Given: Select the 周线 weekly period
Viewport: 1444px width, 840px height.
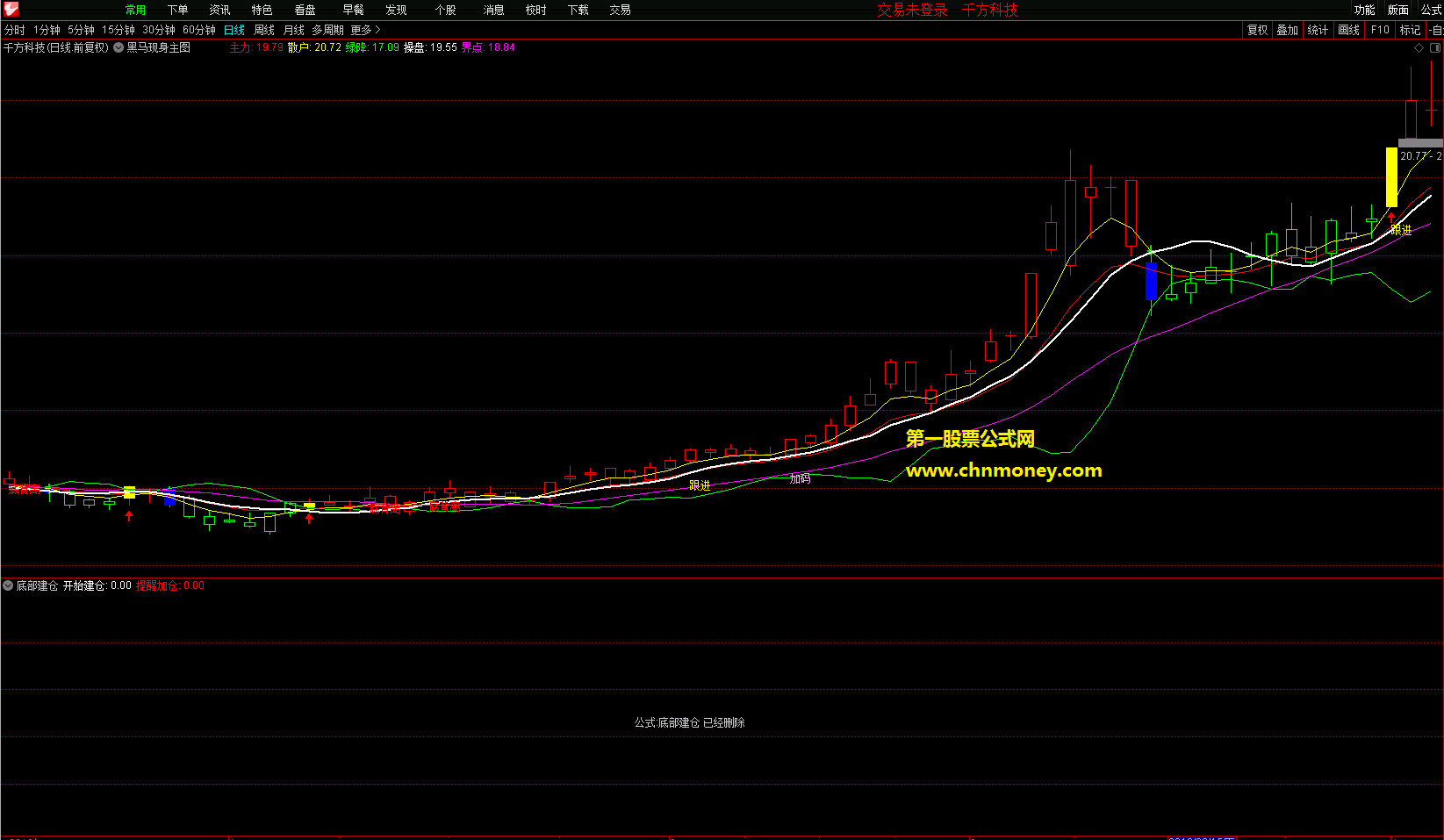Looking at the screenshot, I should click(263, 30).
